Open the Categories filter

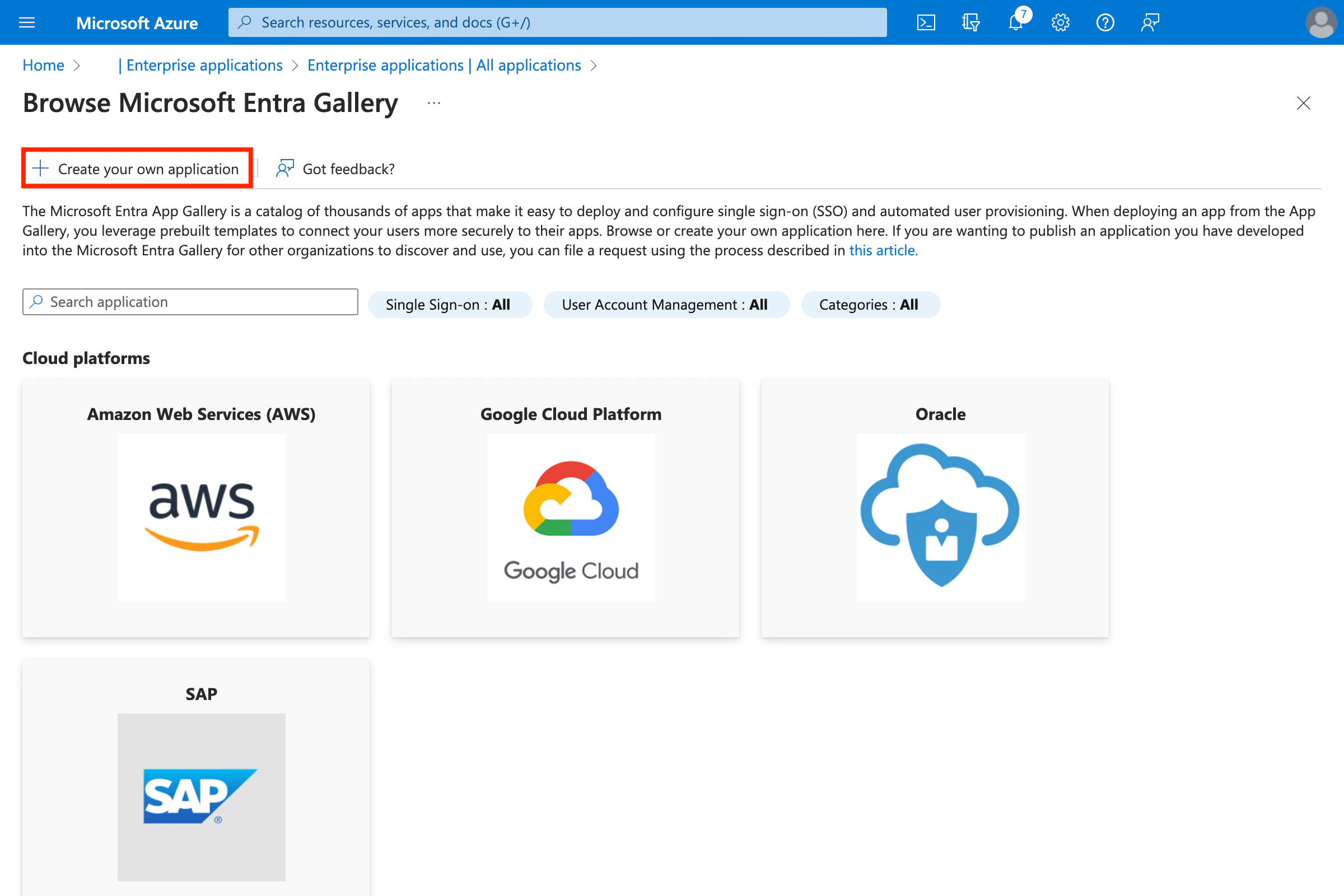click(x=870, y=305)
